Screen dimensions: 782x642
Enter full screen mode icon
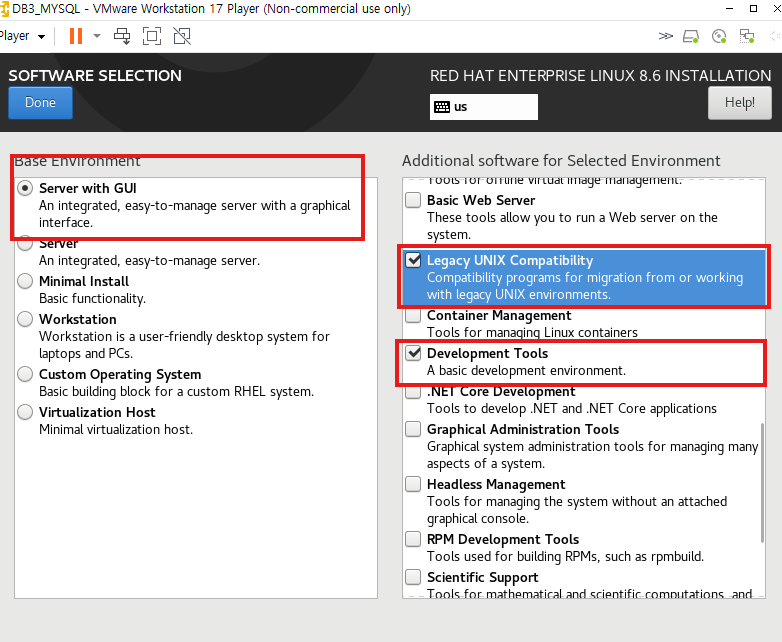[x=152, y=36]
